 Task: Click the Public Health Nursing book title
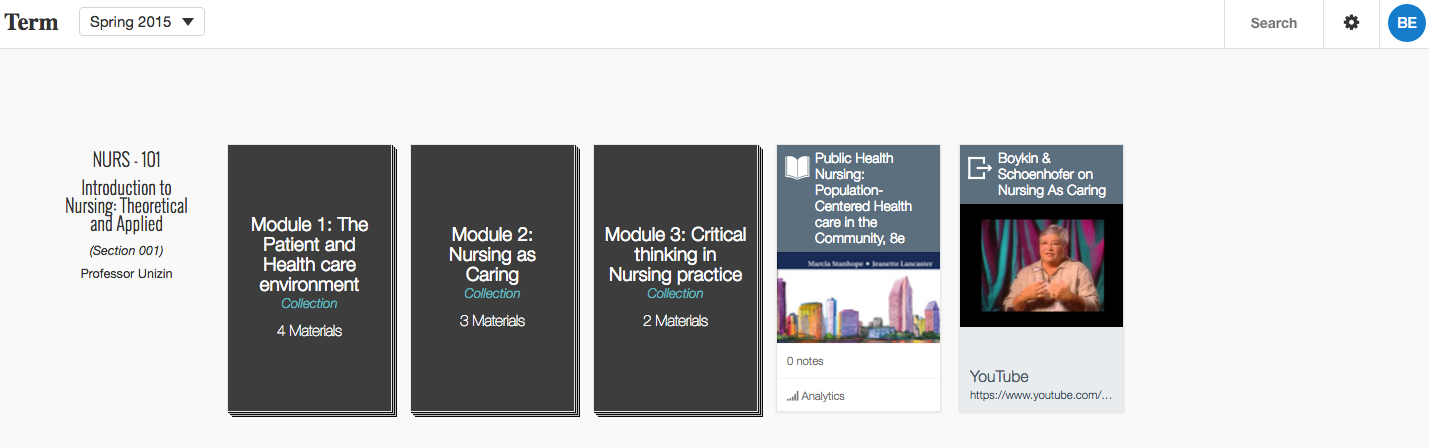(x=862, y=198)
